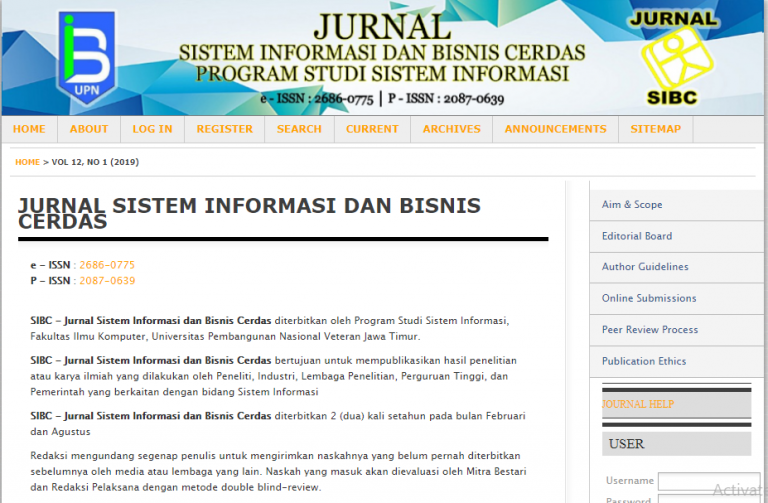Screen dimensions: 768x503
Task: Click the HOME breadcrumb link
Action: click(x=27, y=162)
